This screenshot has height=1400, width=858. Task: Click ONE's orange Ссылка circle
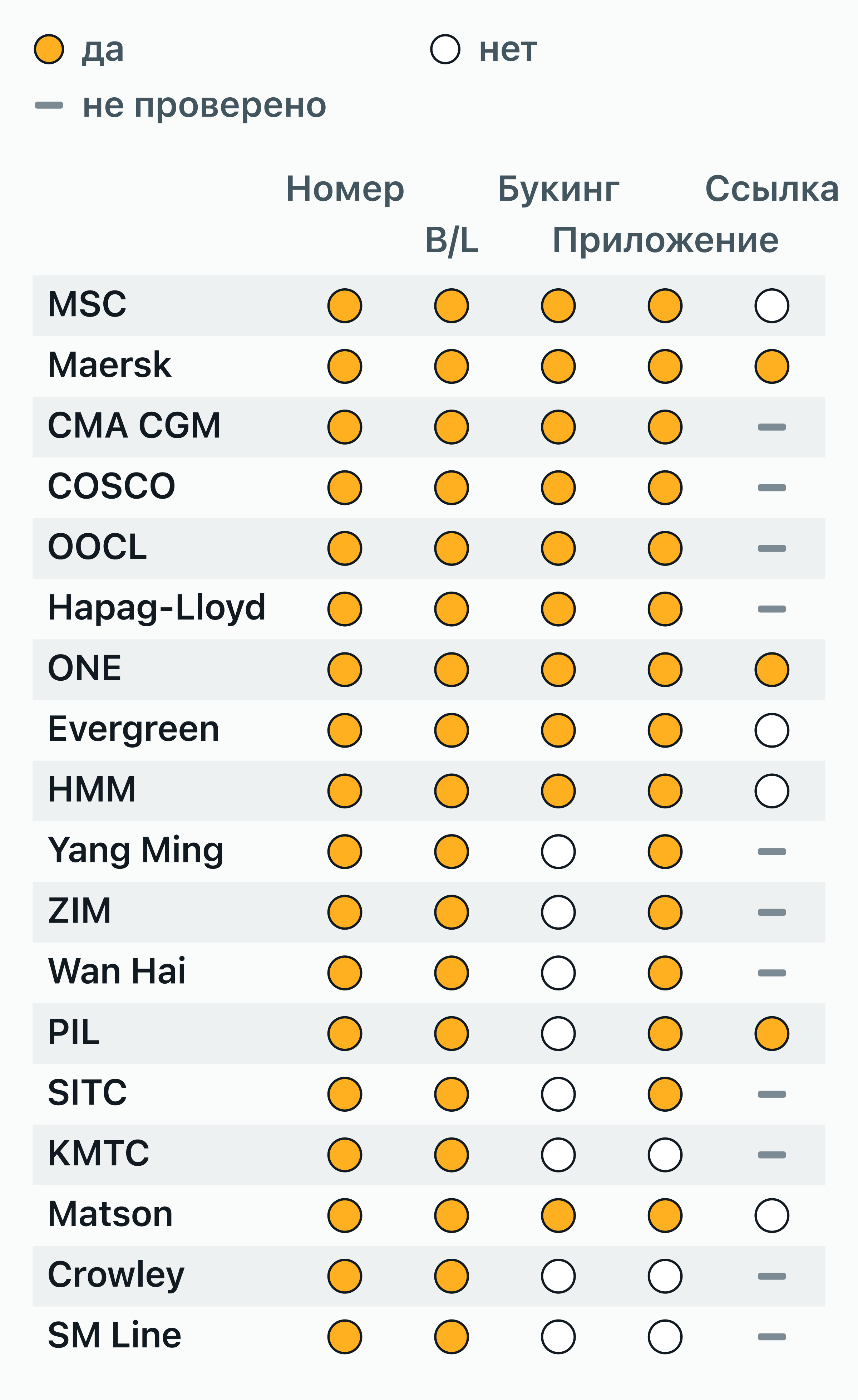click(x=772, y=670)
